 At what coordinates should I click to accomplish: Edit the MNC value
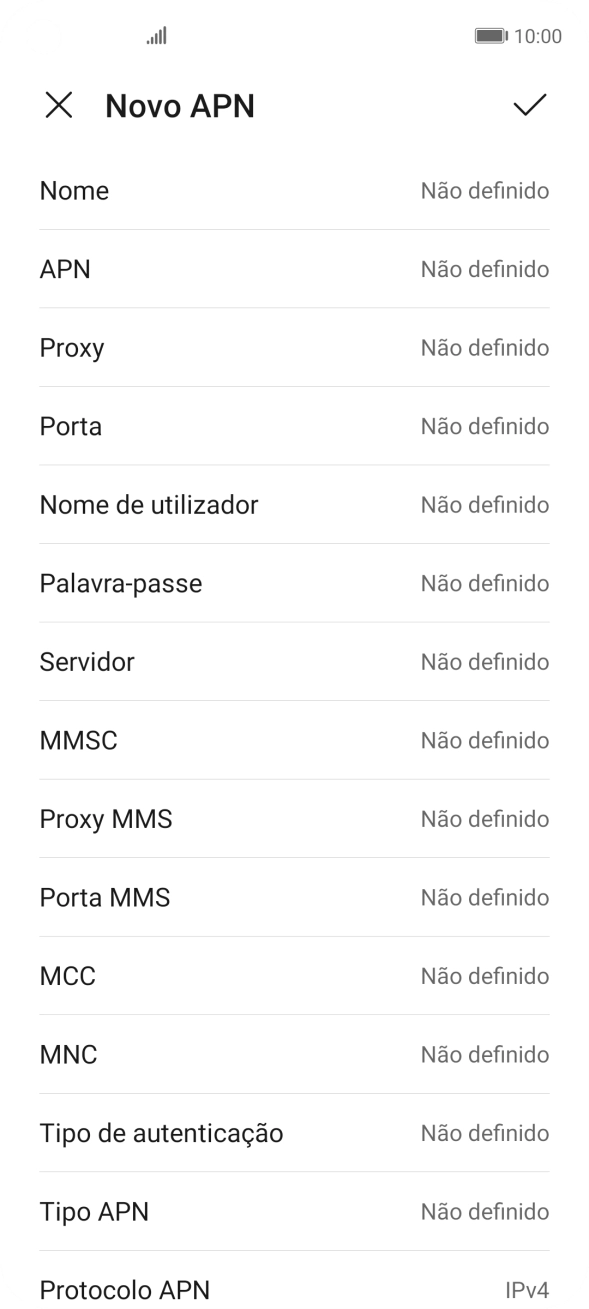tap(294, 1054)
